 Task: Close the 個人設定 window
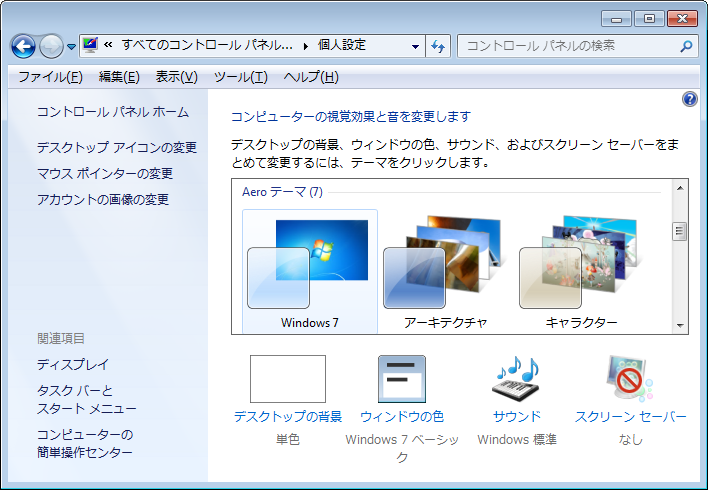pos(682,19)
